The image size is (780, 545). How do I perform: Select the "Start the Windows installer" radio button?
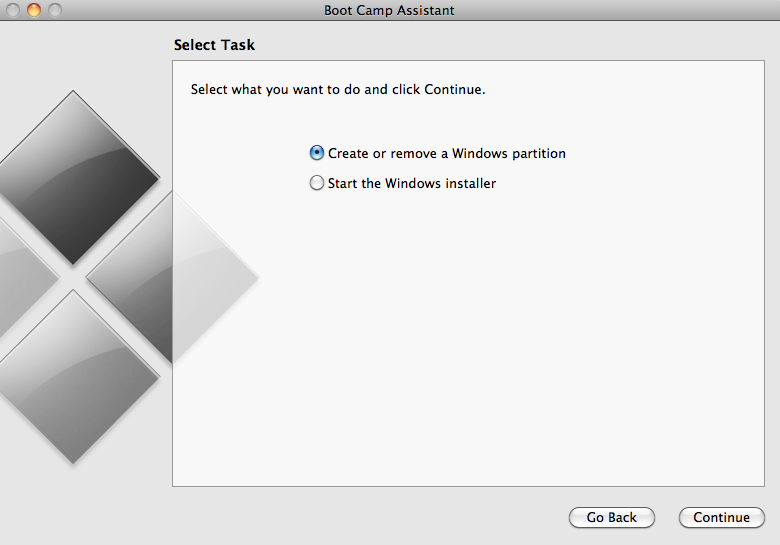pyautogui.click(x=317, y=183)
